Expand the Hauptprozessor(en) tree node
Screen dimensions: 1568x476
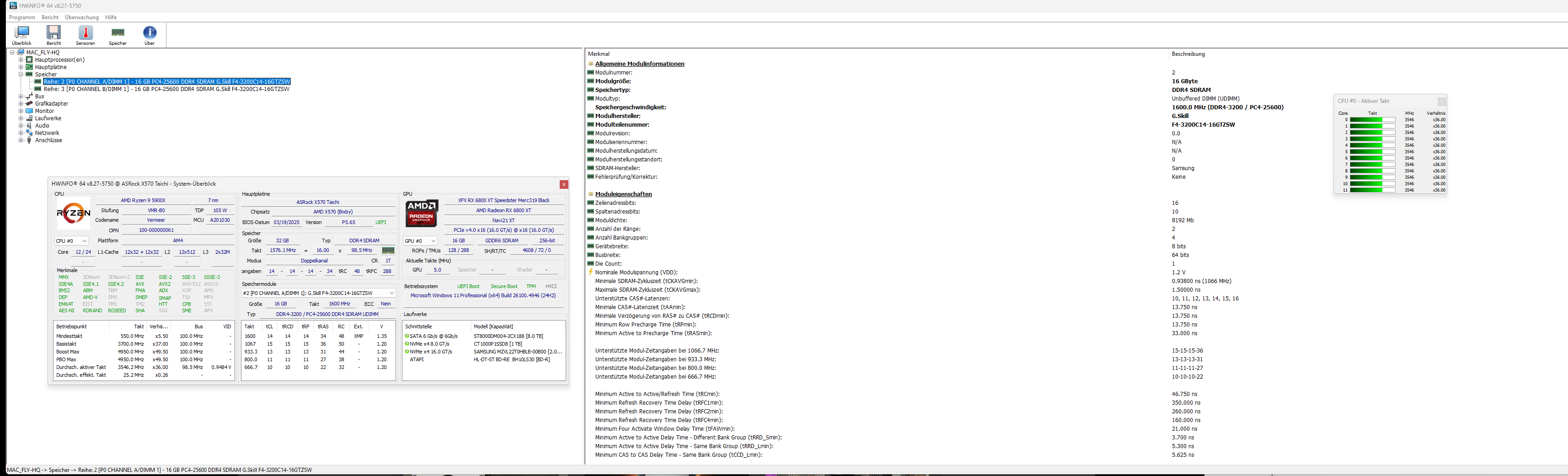pyautogui.click(x=21, y=59)
